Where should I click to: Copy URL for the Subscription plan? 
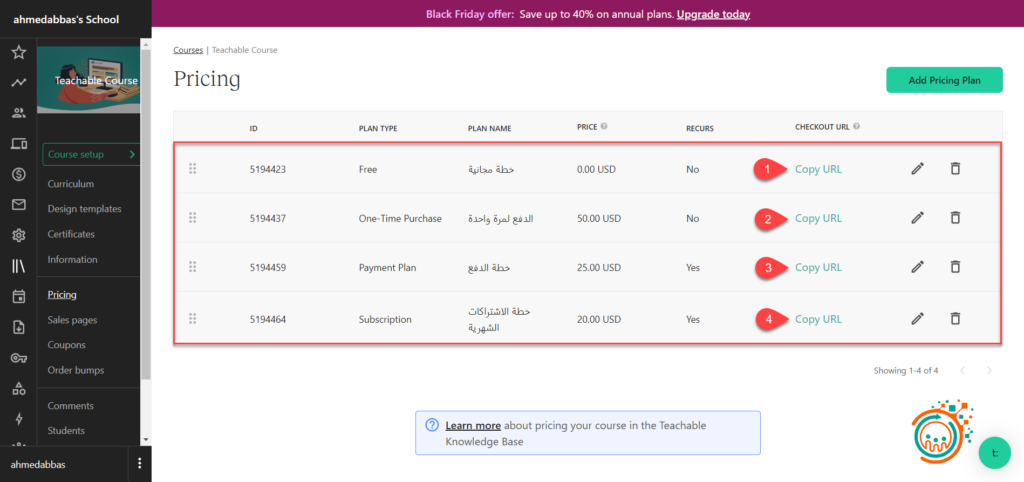pos(818,319)
